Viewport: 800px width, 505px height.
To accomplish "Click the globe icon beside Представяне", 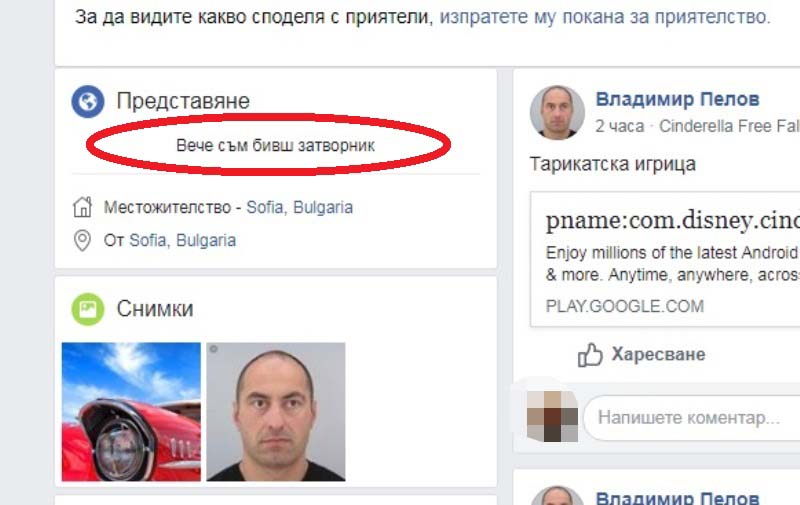I will [x=88, y=102].
